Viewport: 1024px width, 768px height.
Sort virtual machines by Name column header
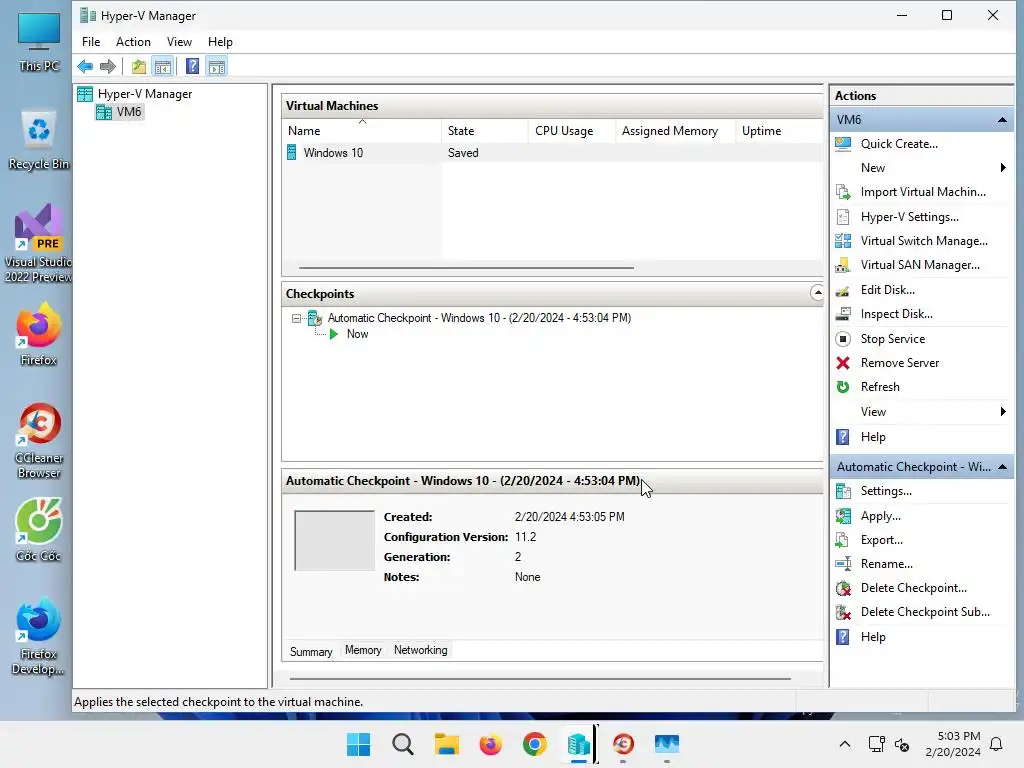(x=362, y=131)
